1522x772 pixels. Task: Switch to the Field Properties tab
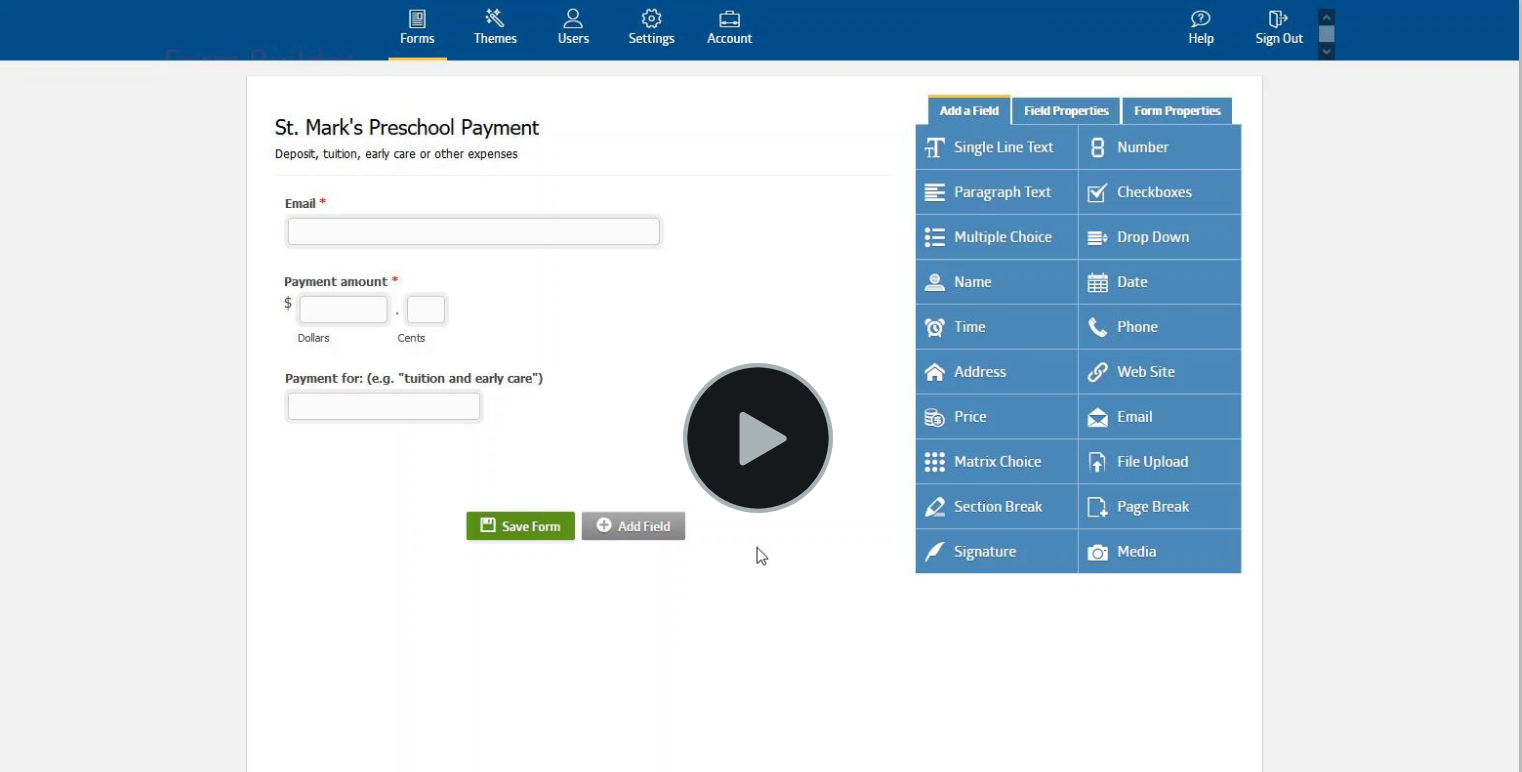click(1066, 111)
